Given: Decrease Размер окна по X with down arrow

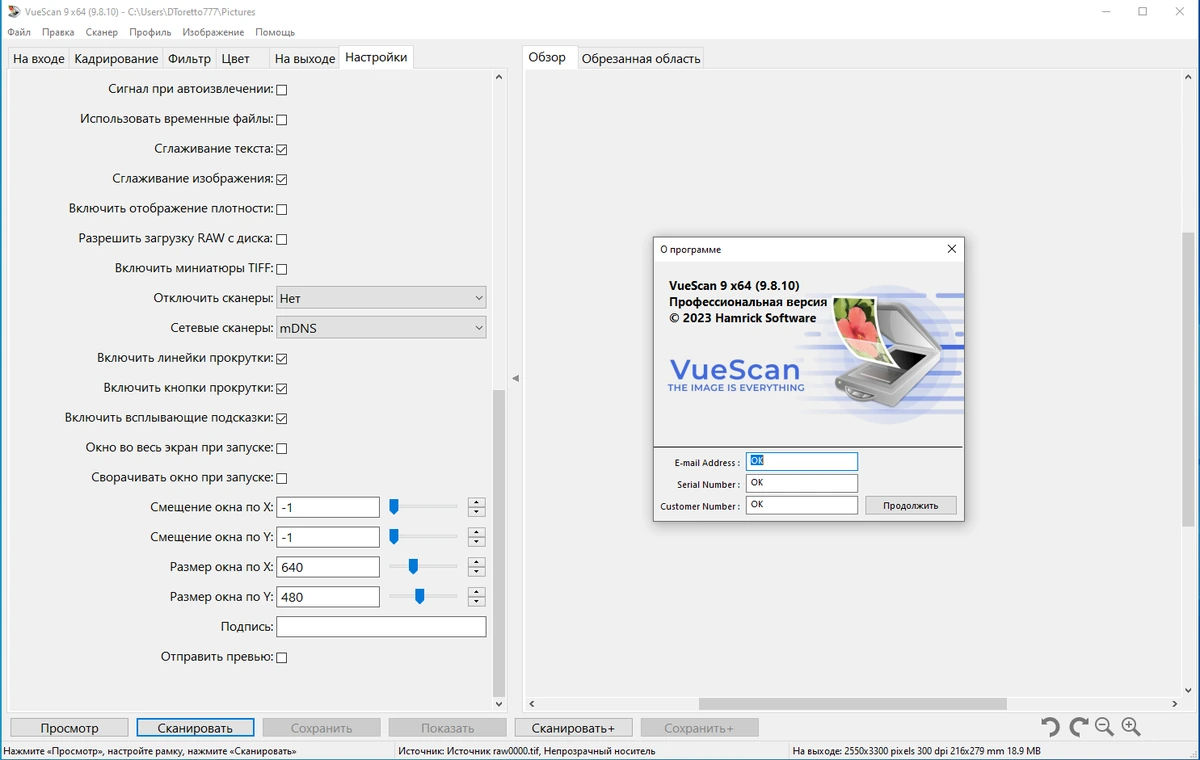Looking at the screenshot, I should (476, 572).
